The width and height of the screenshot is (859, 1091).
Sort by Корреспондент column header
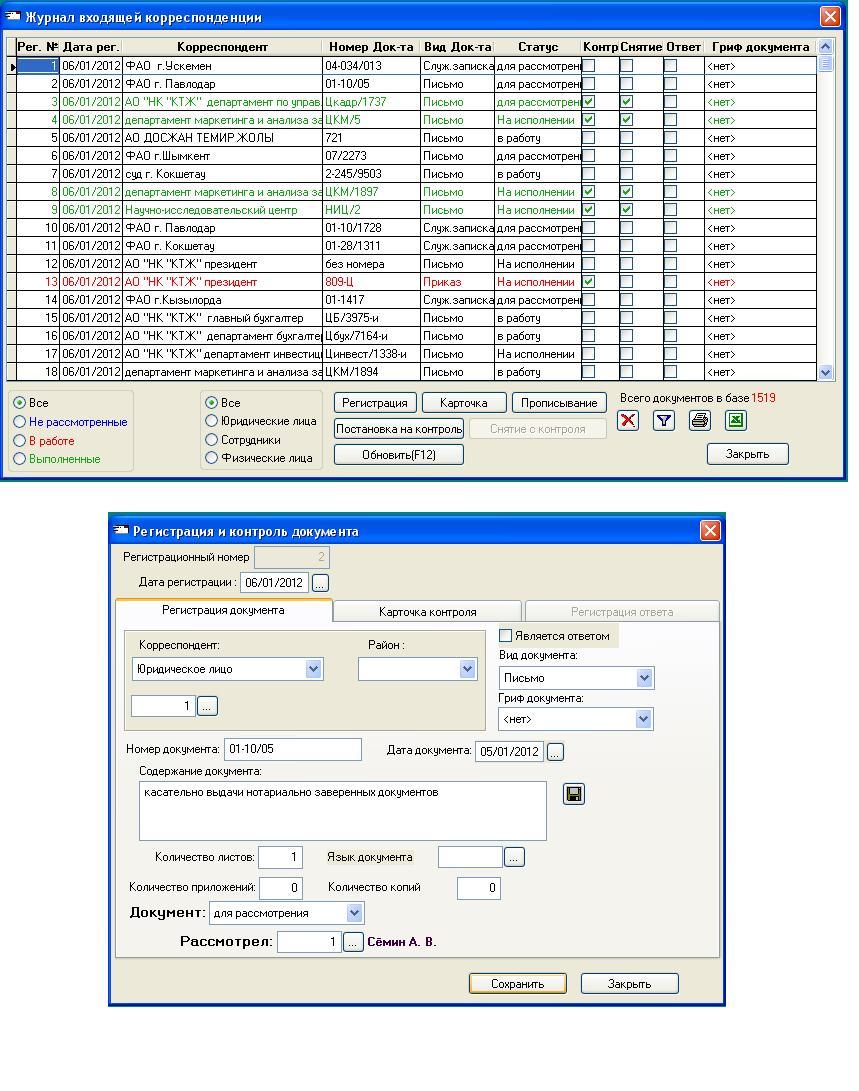(x=222, y=47)
